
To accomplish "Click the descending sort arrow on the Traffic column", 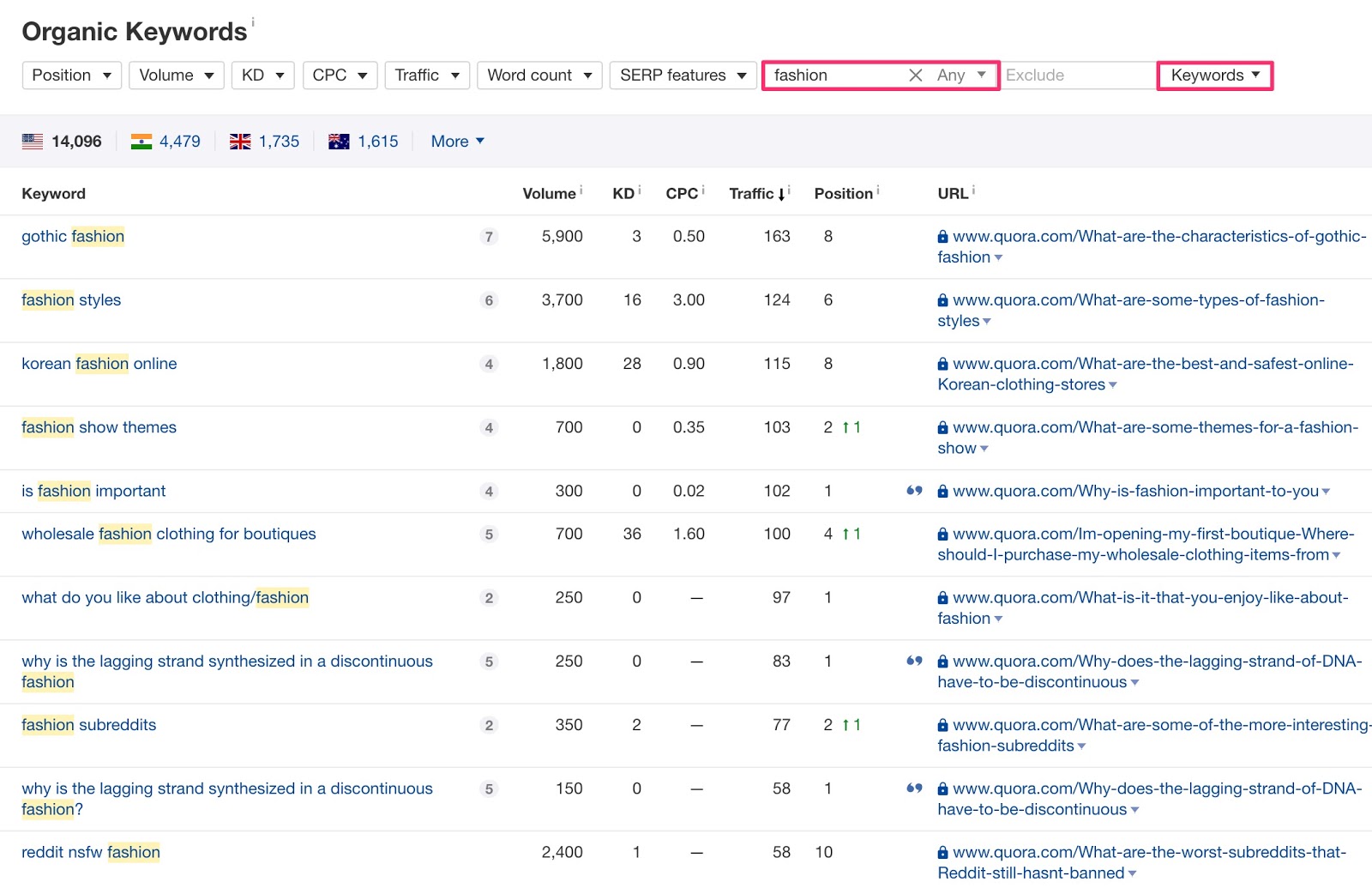I will click(783, 194).
